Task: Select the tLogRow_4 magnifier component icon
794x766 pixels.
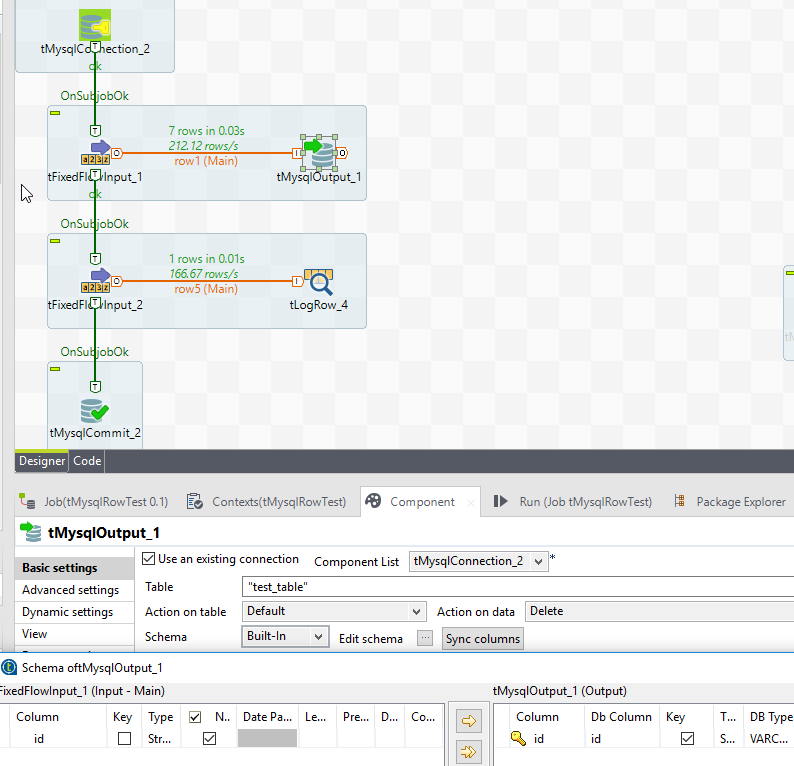Action: tap(319, 281)
